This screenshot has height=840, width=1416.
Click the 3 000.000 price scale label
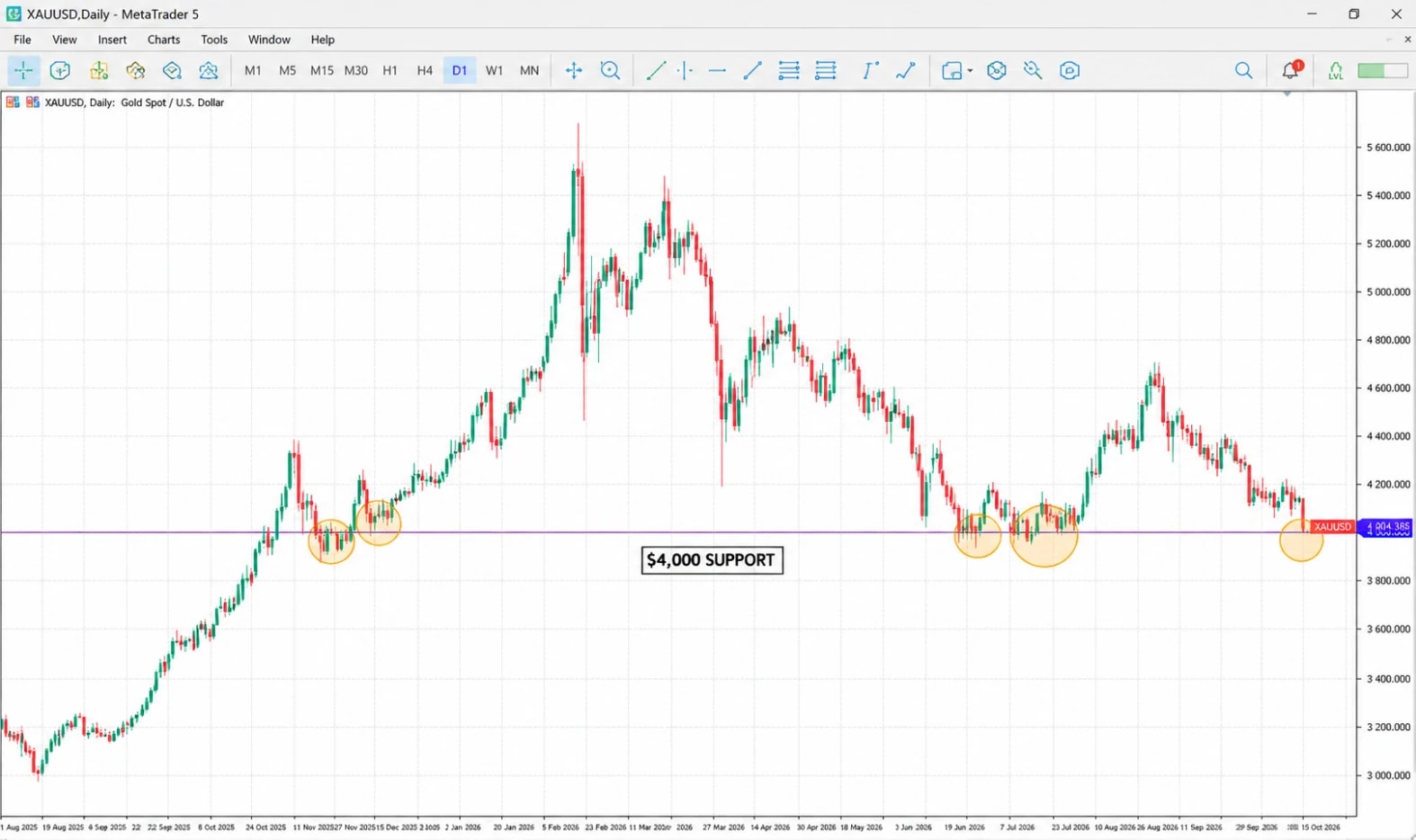[1387, 775]
